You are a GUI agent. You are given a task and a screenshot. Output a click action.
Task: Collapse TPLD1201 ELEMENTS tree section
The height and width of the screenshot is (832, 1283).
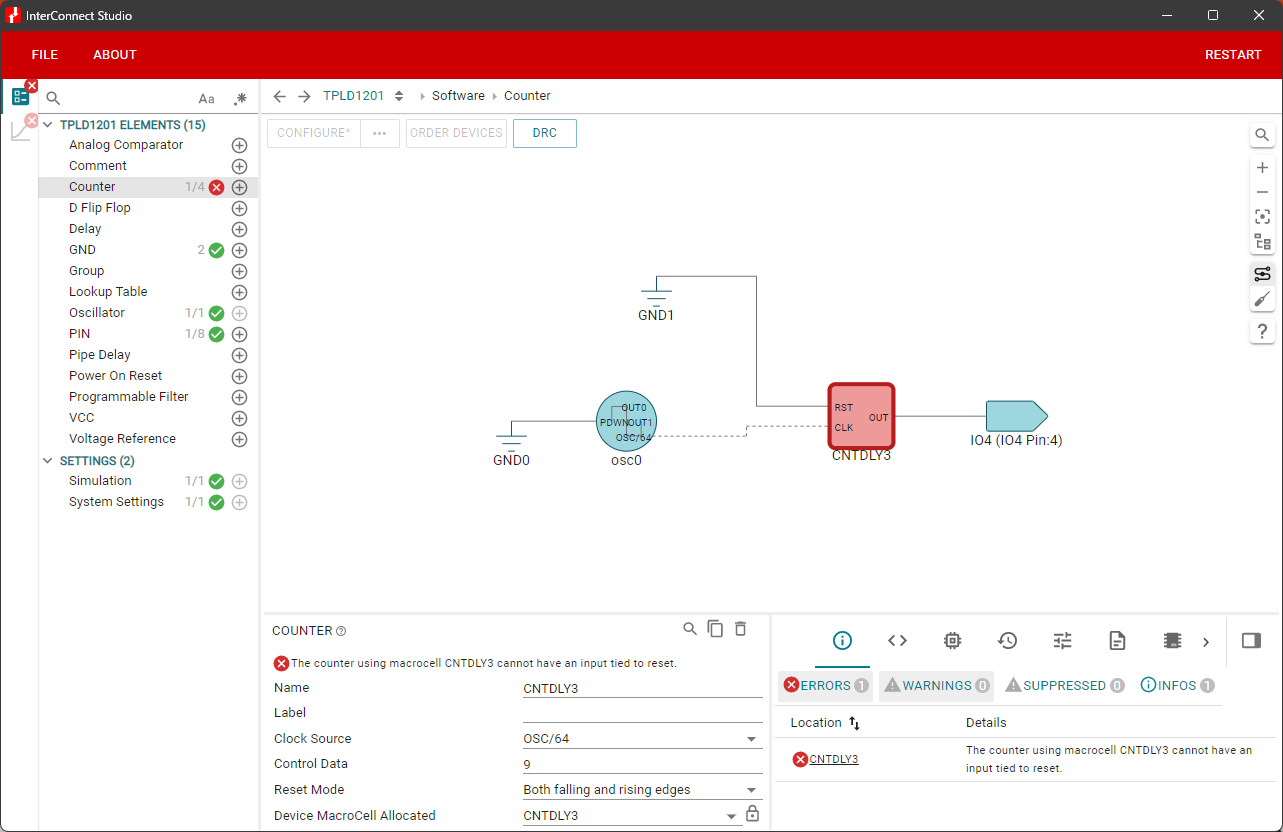[x=48, y=125]
